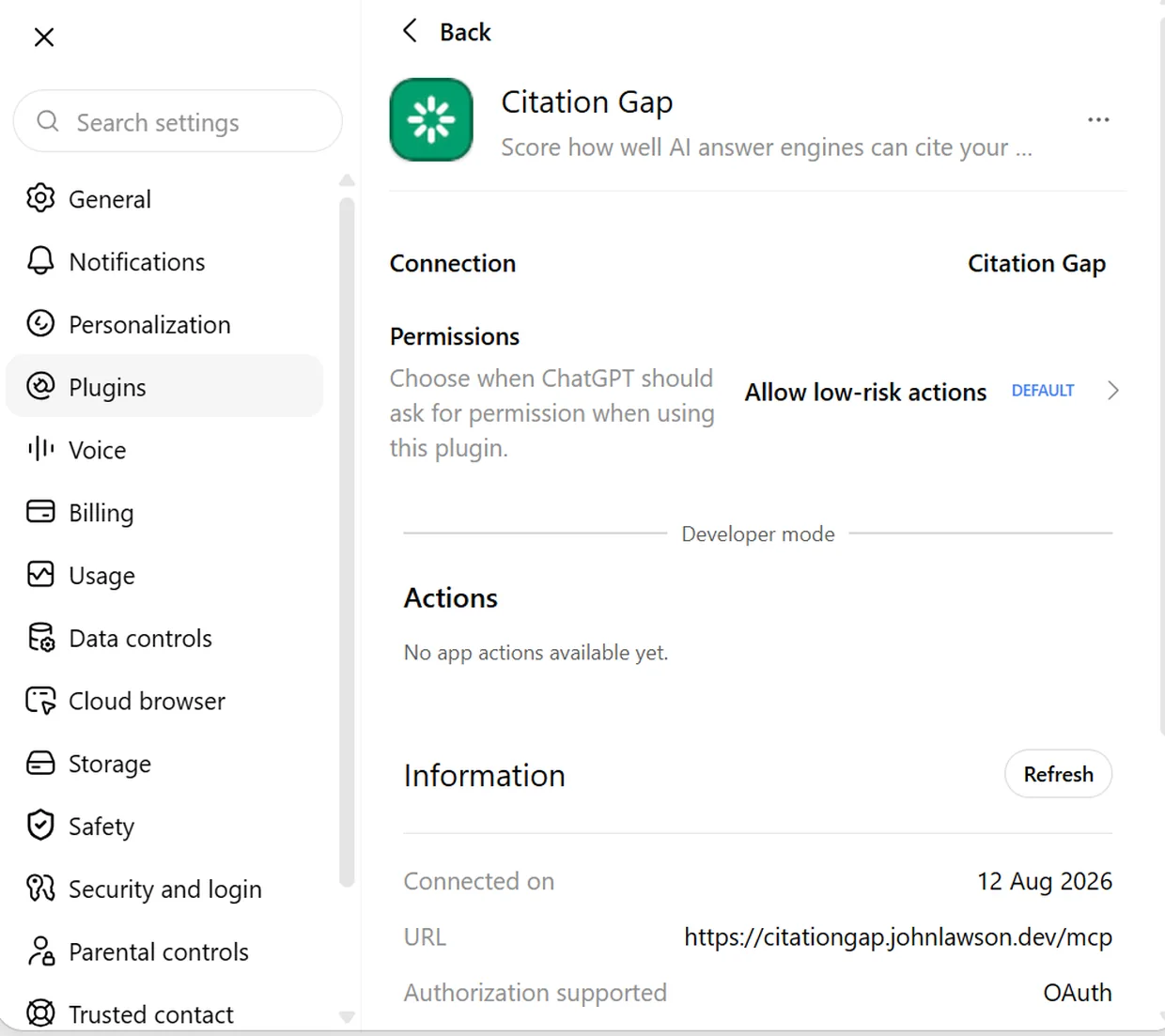Go to Storage settings
Viewport: 1165px width, 1036px height.
(164, 764)
